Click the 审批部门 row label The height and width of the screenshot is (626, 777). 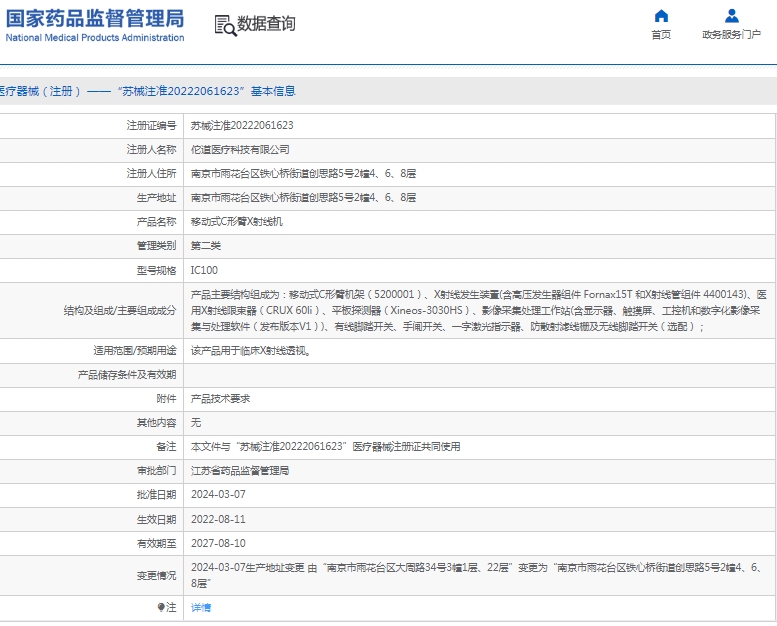[x=157, y=470]
